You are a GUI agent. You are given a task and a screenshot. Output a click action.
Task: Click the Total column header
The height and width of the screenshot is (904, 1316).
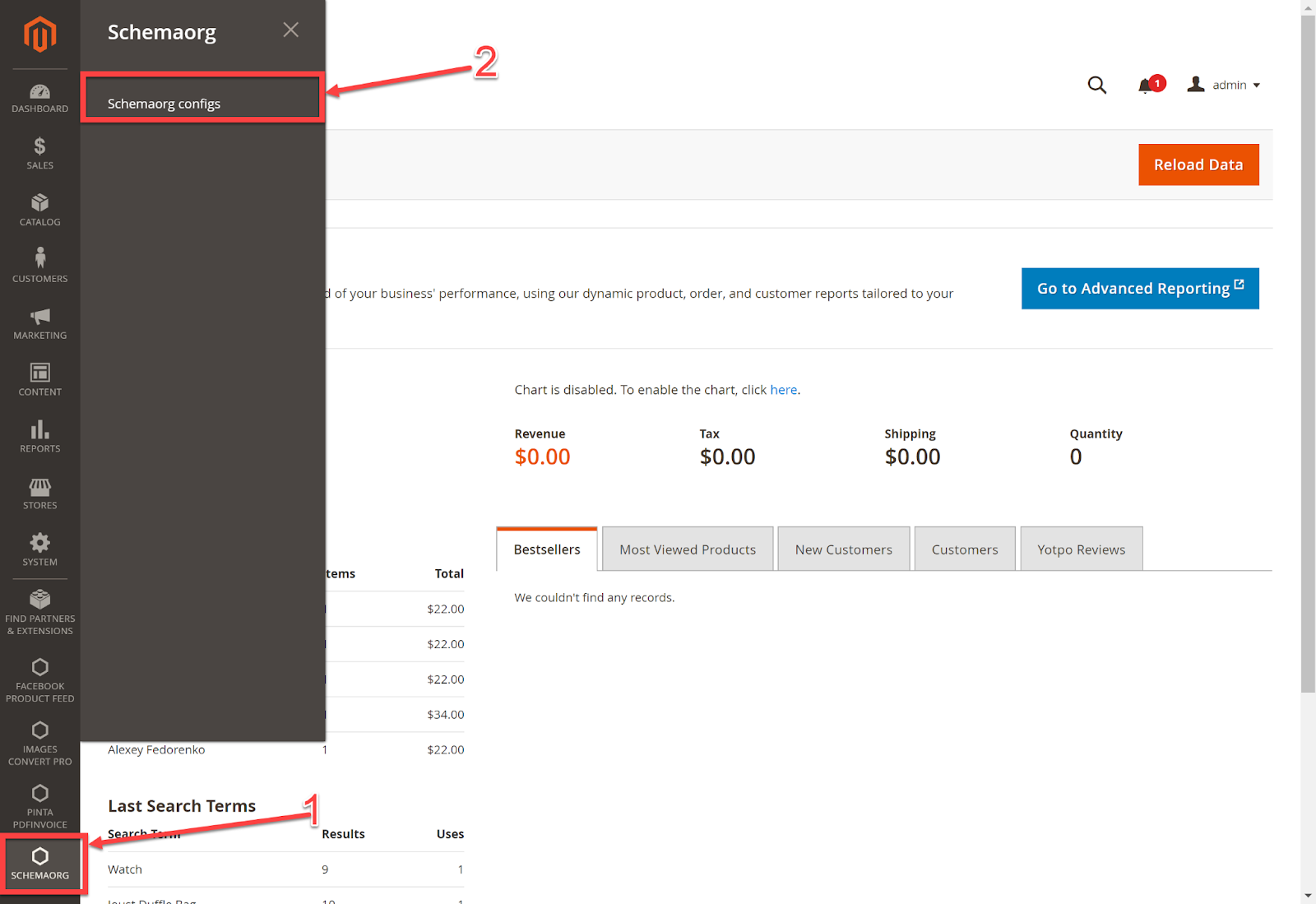[x=449, y=573]
